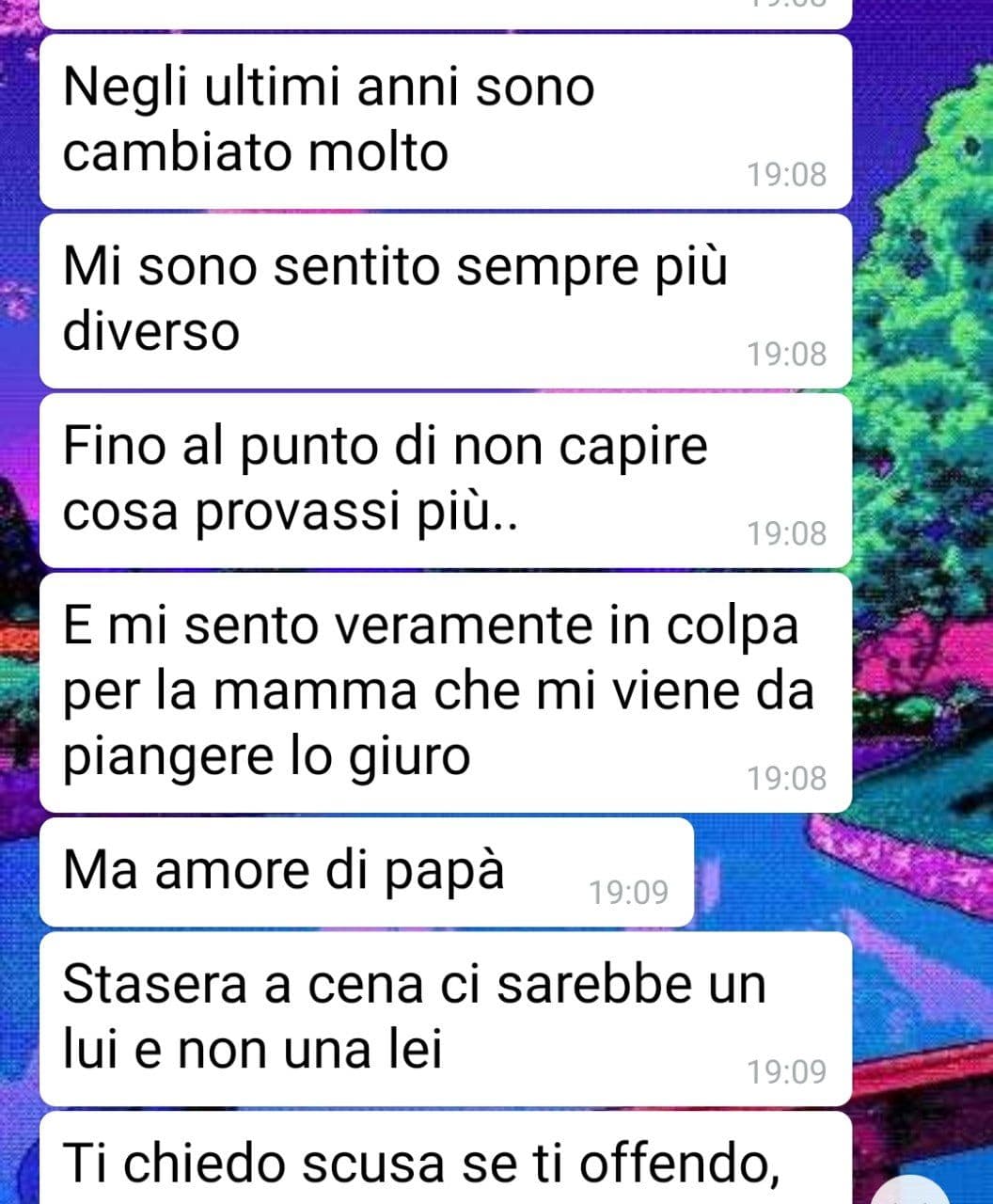The width and height of the screenshot is (993, 1204).
Task: Select the 'Ma amore di papà' message
Action: click(367, 873)
